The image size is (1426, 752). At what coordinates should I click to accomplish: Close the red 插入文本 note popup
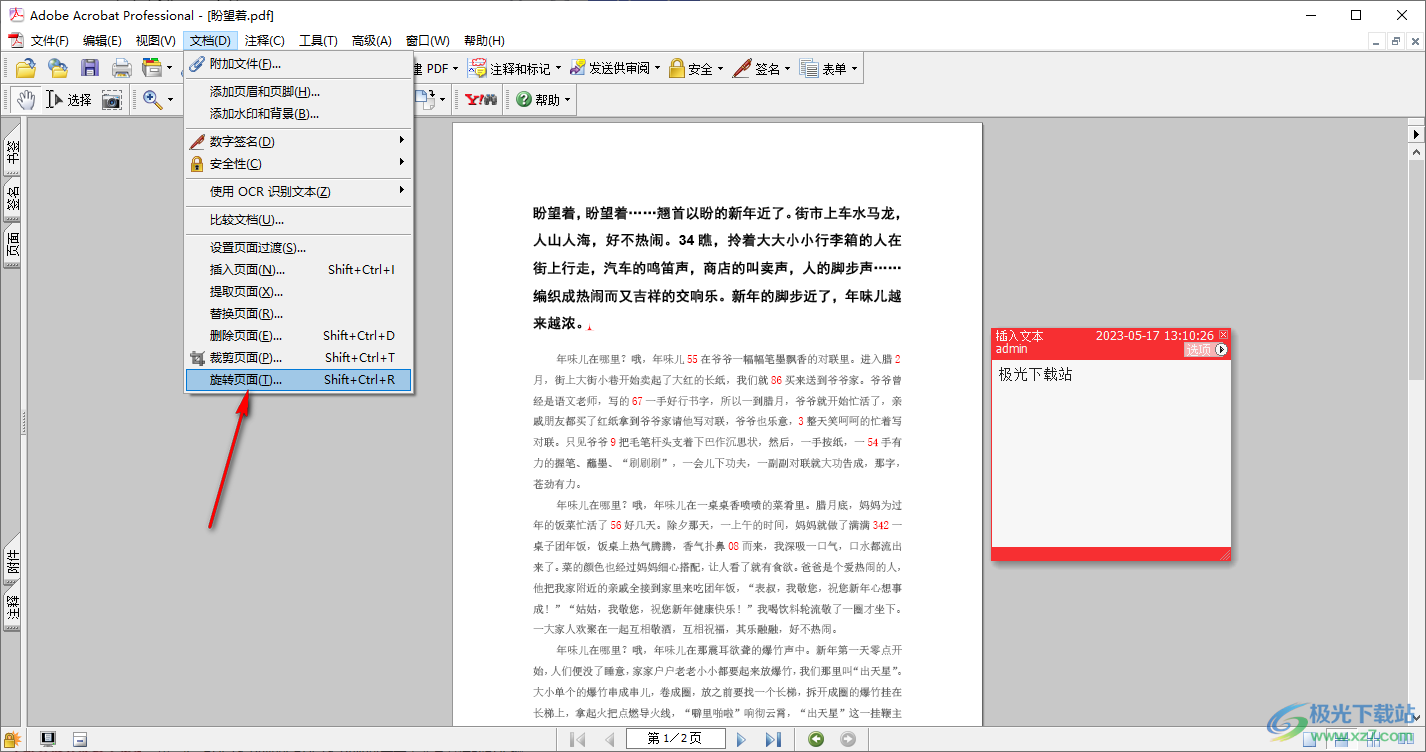coord(1223,335)
